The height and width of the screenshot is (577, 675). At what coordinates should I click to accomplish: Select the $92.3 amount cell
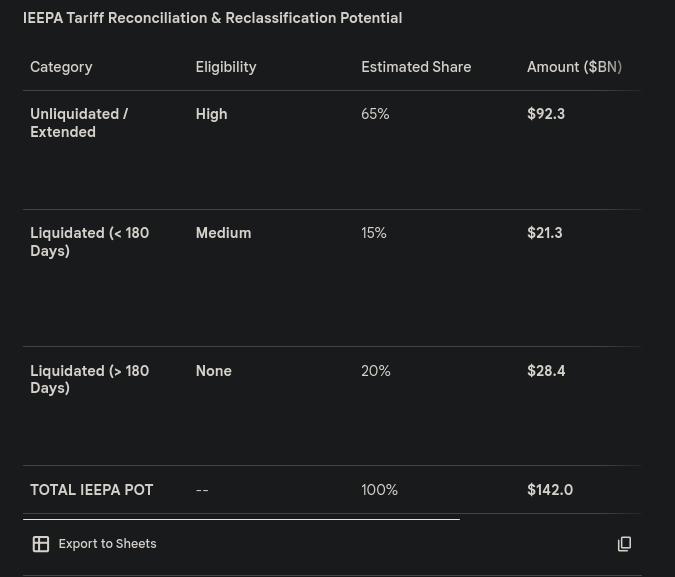546,114
